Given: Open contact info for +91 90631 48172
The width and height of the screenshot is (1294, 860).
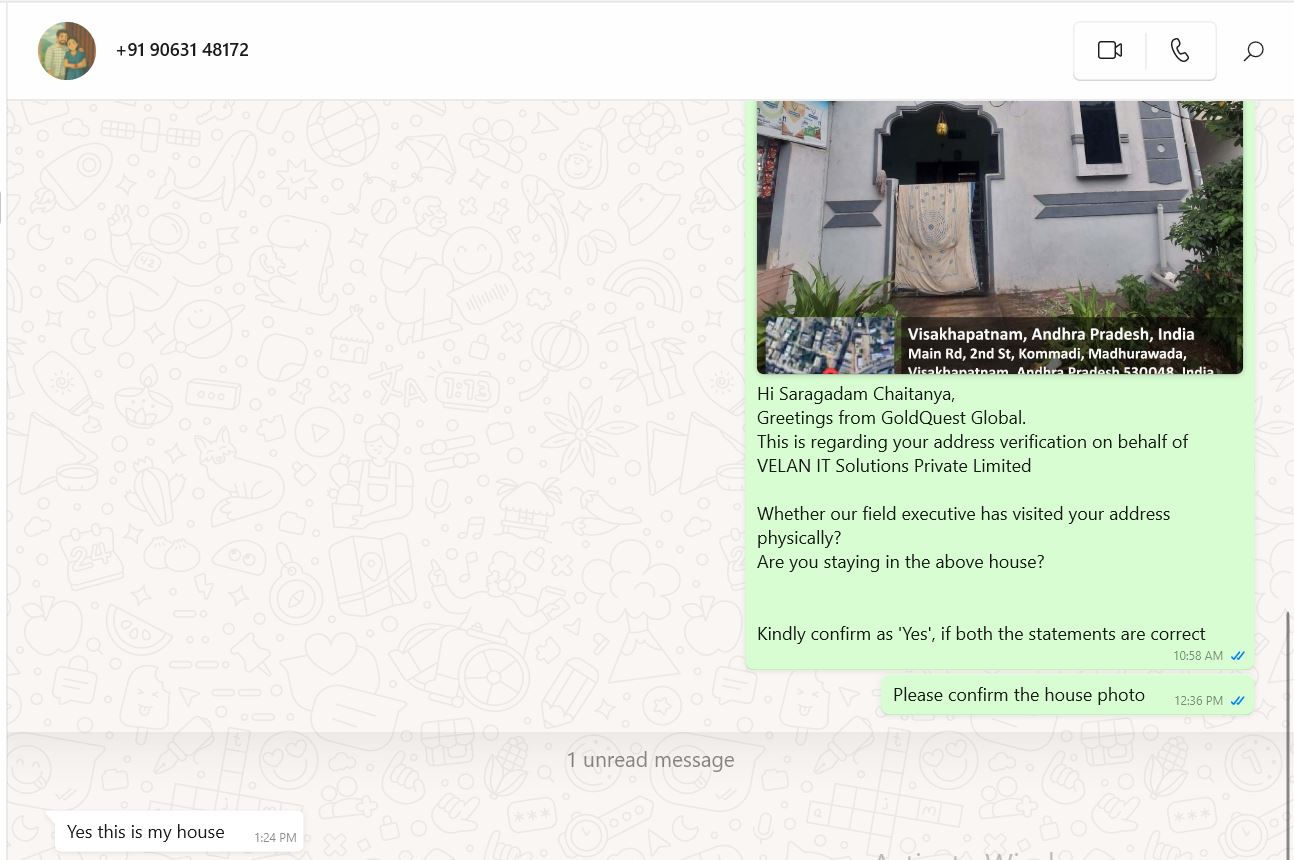Looking at the screenshot, I should click(182, 50).
